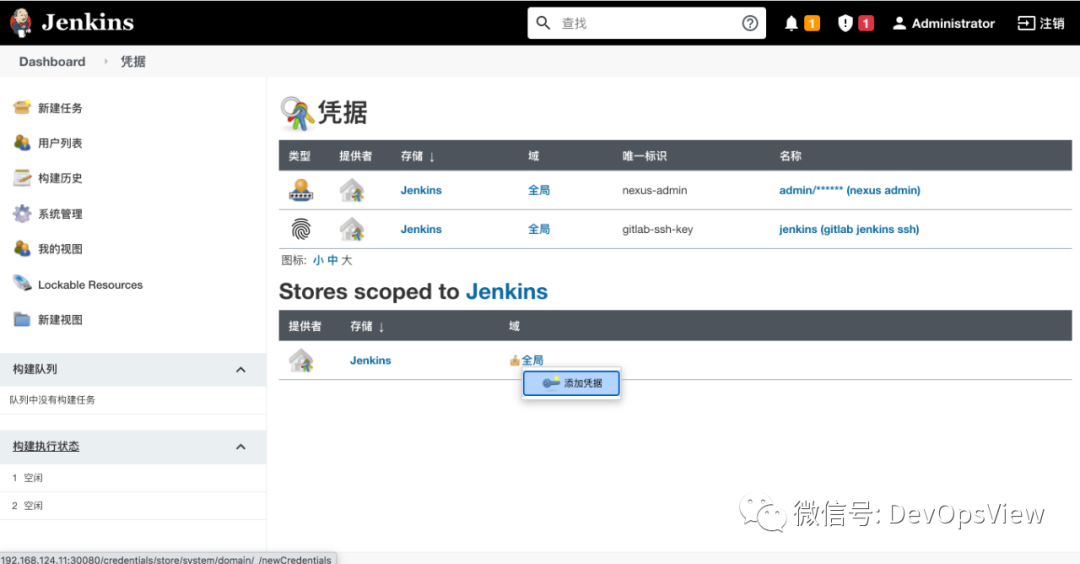Screen dimensions: 1080x564
Task: Collapse the 构建执行状态 panel
Action: tap(240, 447)
